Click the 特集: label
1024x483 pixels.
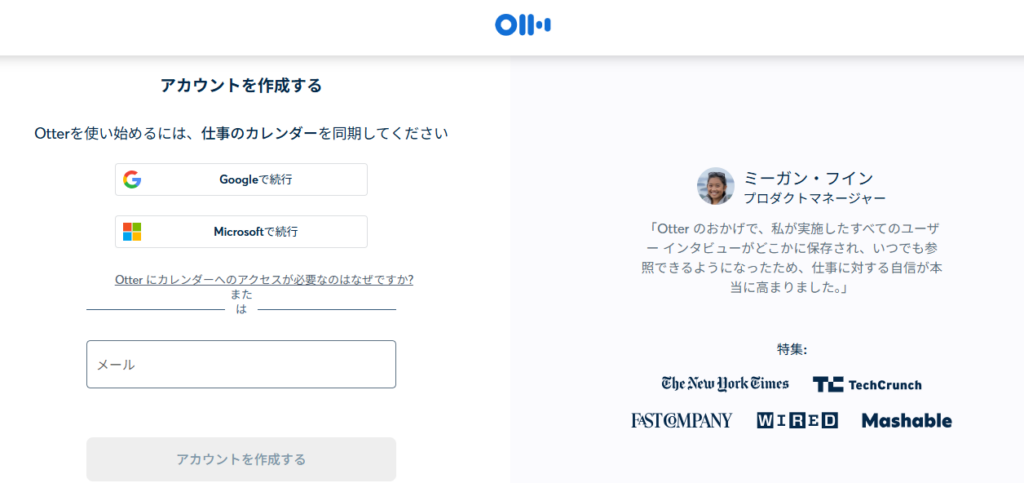click(791, 349)
